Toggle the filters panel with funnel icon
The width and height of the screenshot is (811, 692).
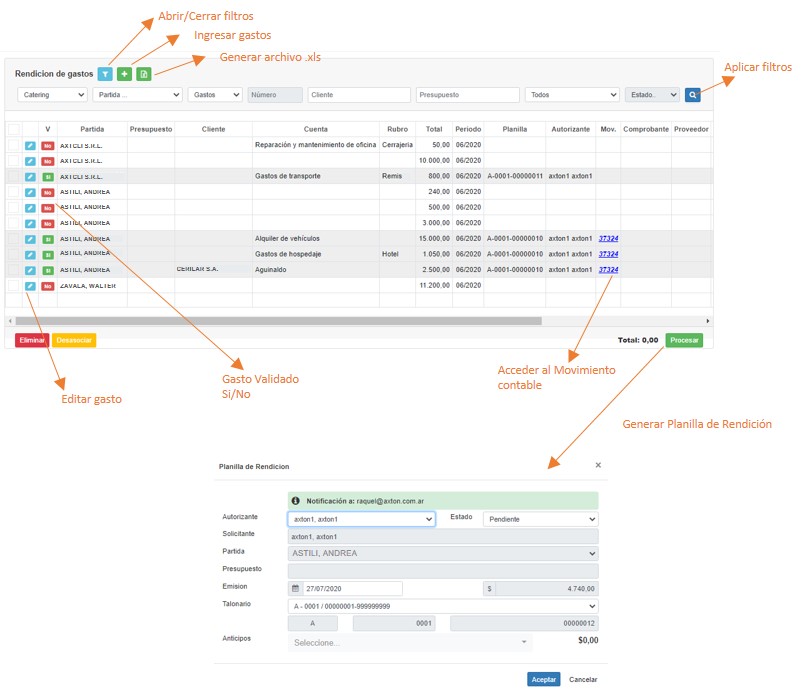click(105, 74)
